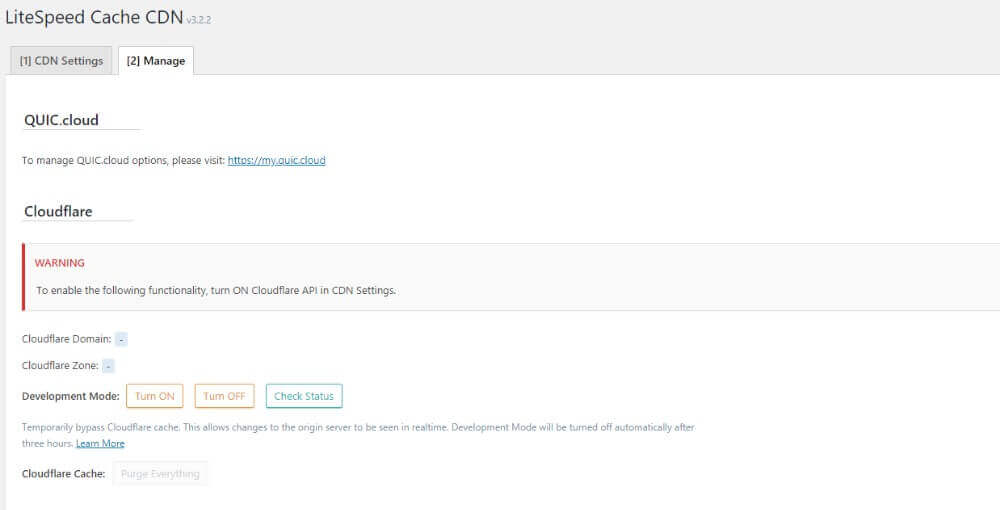Image resolution: width=1000 pixels, height=510 pixels.
Task: Click the 'Temporarily bypass Cloudflare cache' description
Action: coord(358,435)
